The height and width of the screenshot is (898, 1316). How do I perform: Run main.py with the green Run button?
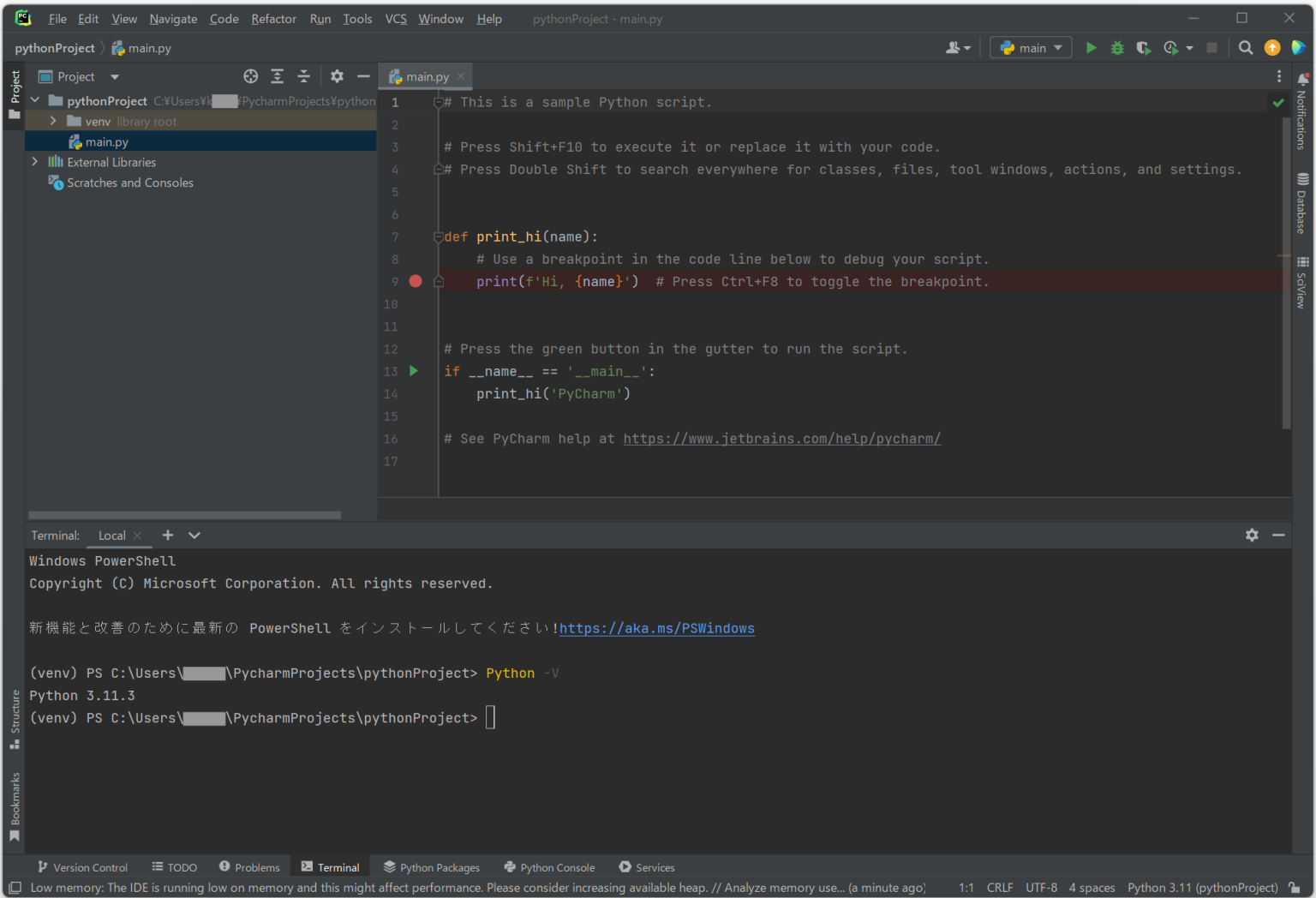(1091, 47)
